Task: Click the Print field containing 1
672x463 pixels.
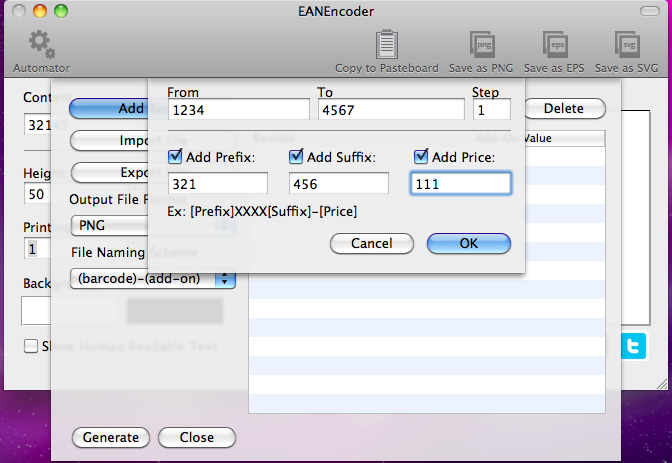Action: pos(37,249)
